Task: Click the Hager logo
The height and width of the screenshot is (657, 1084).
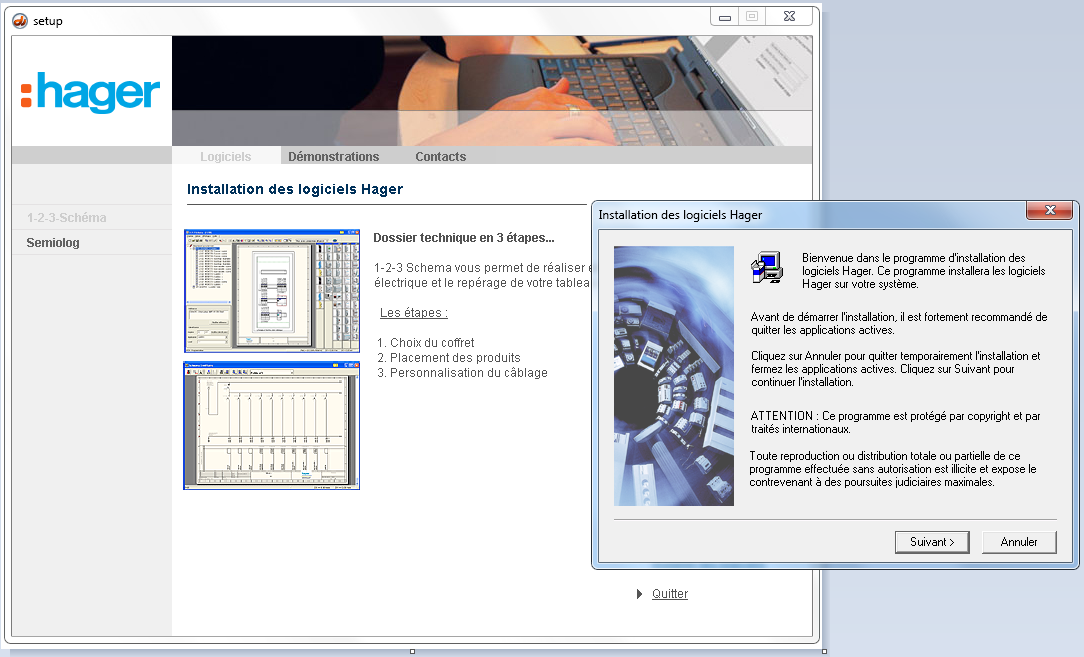Action: click(91, 93)
